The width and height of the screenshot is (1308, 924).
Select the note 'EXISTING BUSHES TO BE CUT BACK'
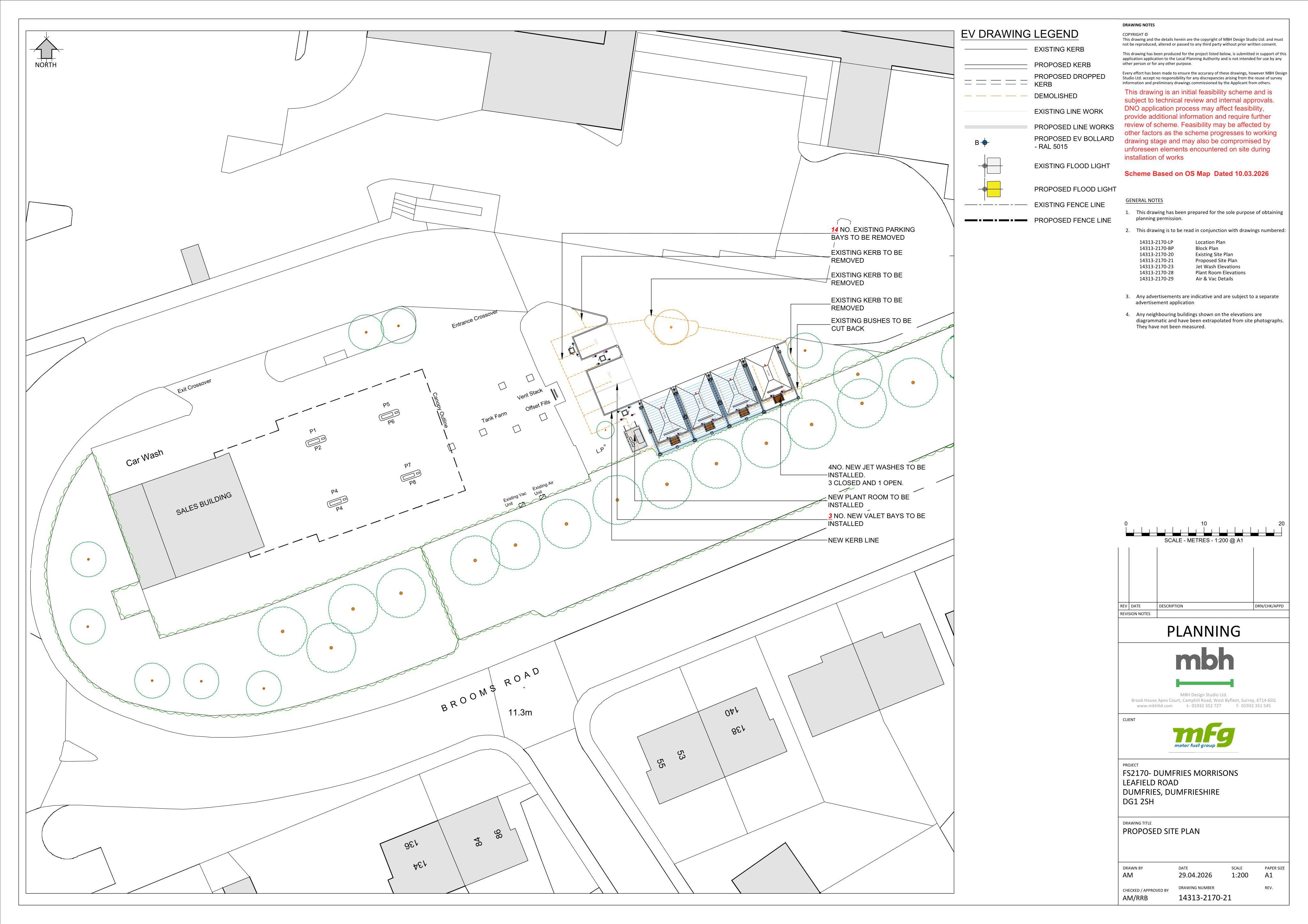(x=871, y=325)
